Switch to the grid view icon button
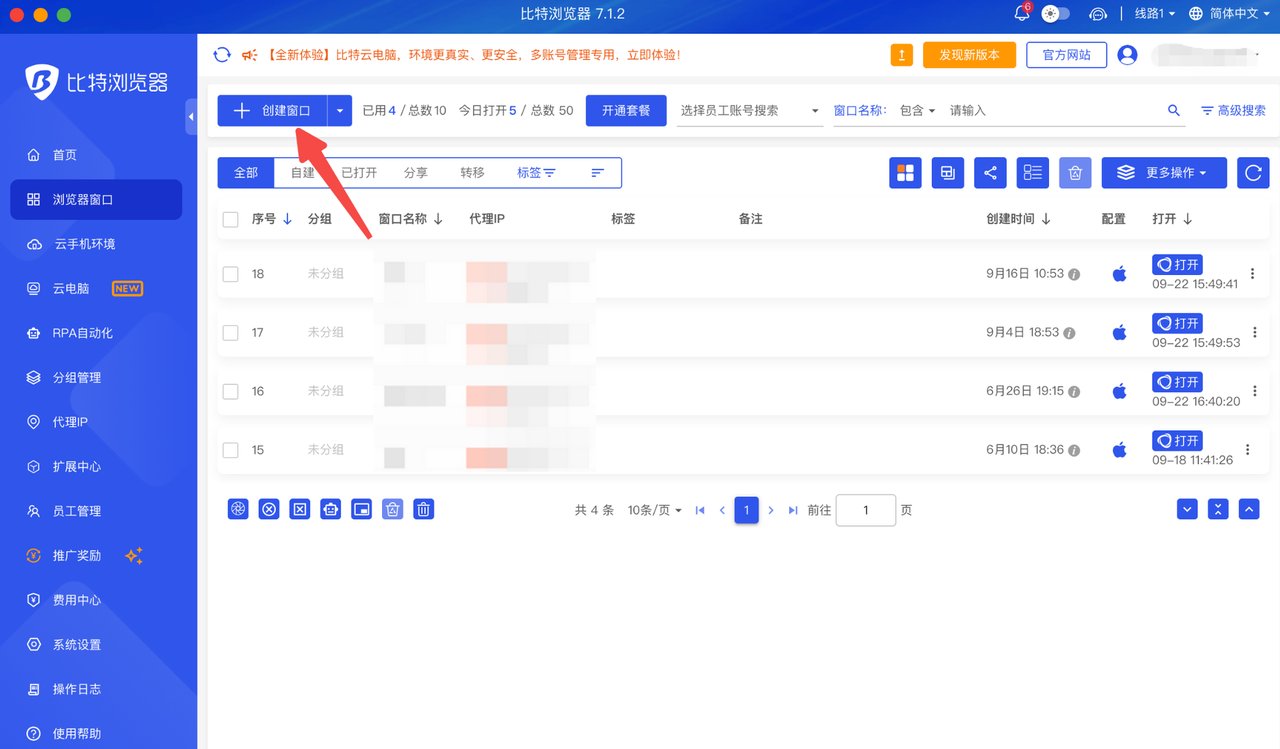Viewport: 1280px width, 749px height. point(905,173)
